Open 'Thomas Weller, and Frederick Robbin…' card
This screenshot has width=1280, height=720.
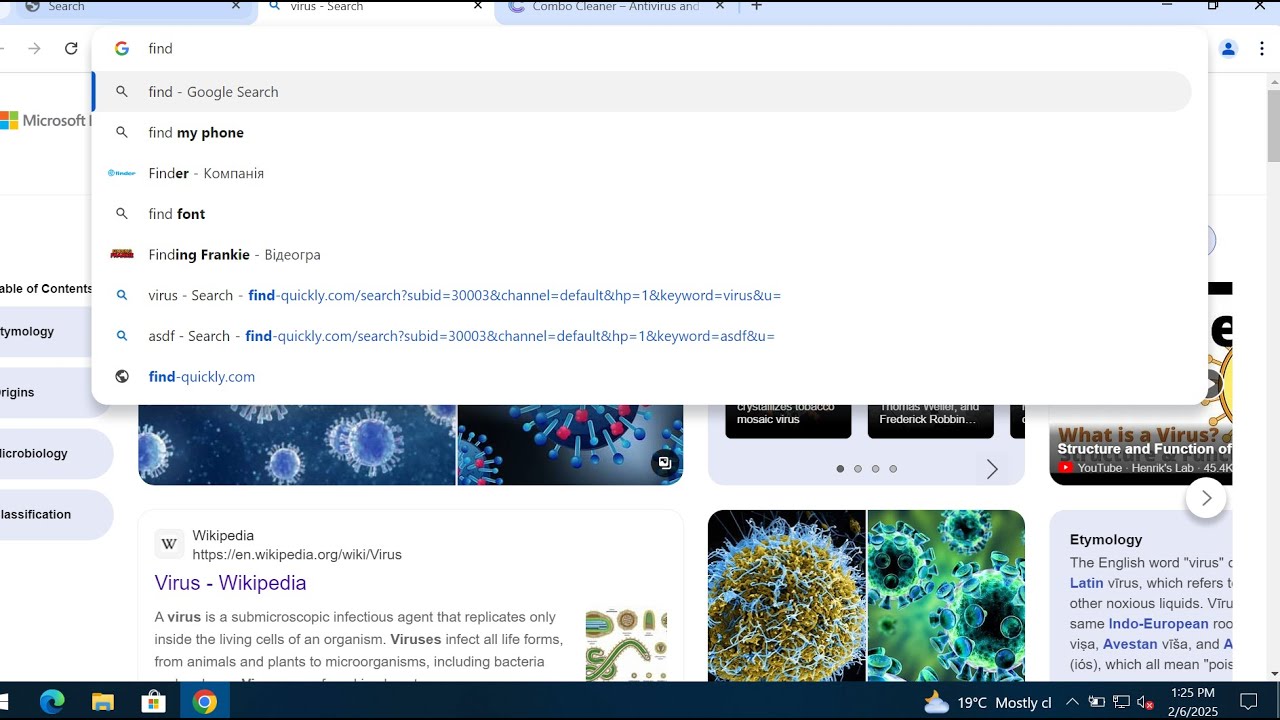(x=930, y=420)
